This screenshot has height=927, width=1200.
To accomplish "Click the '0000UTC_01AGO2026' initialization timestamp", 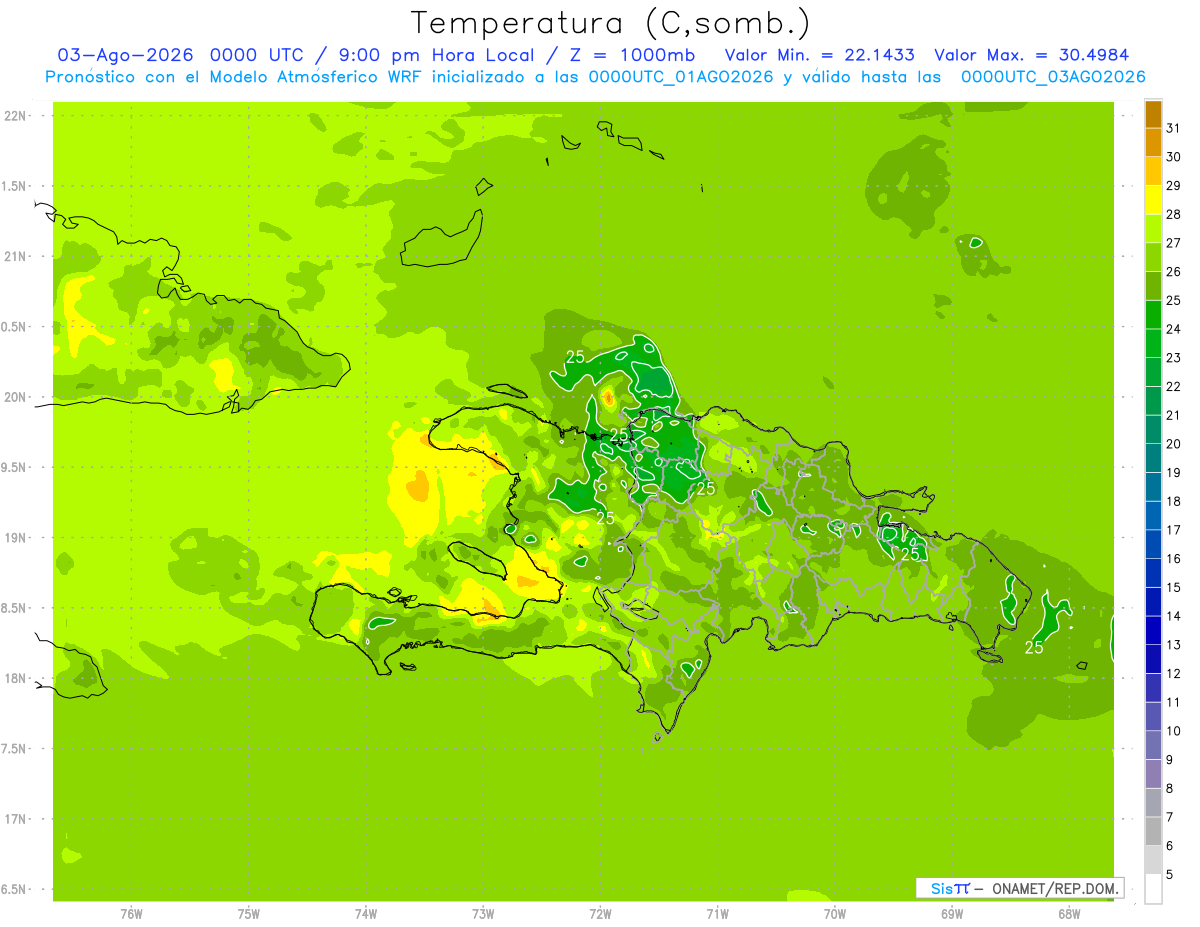I will coord(681,77).
